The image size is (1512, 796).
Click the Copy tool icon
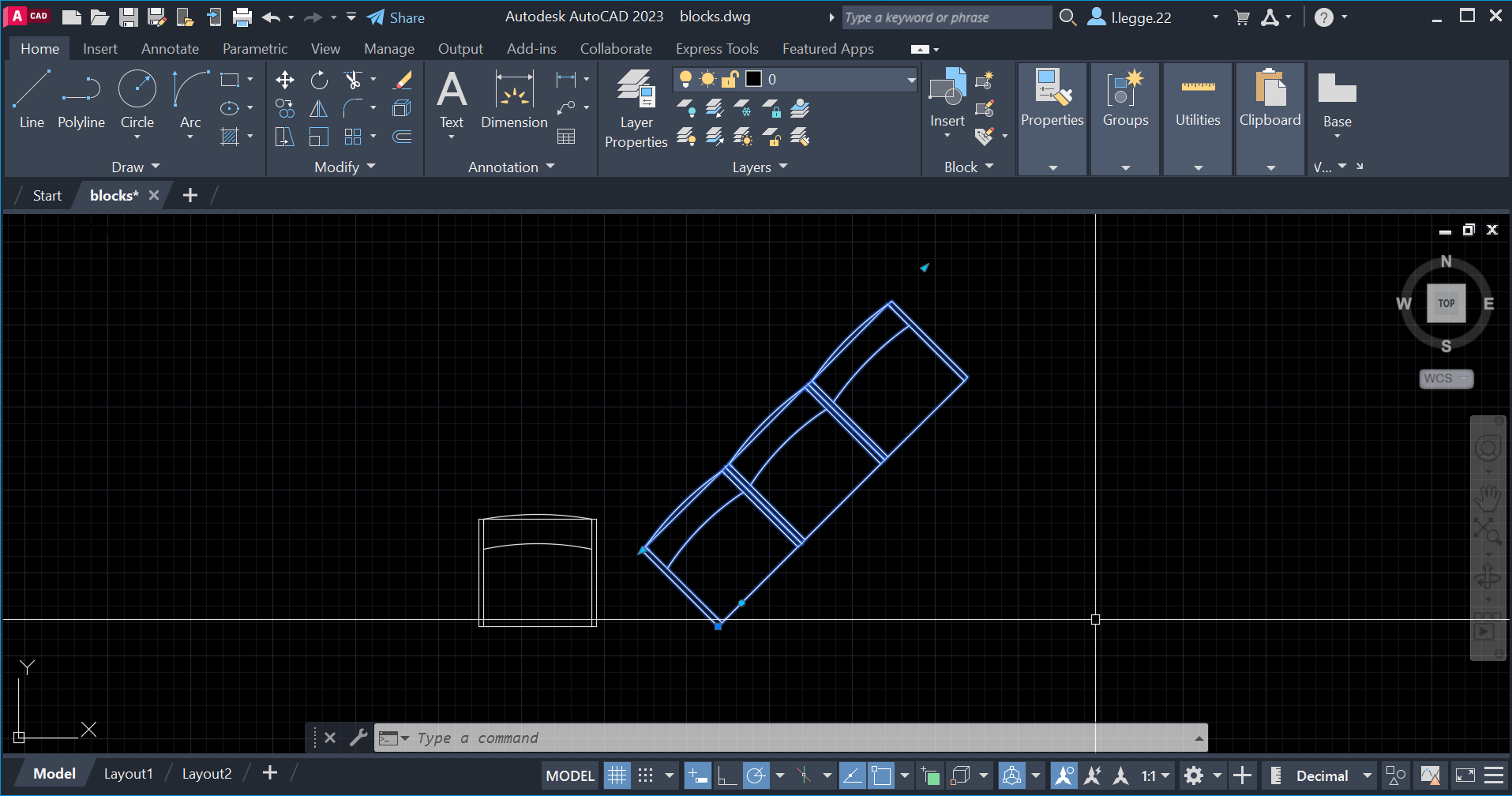pos(284,108)
